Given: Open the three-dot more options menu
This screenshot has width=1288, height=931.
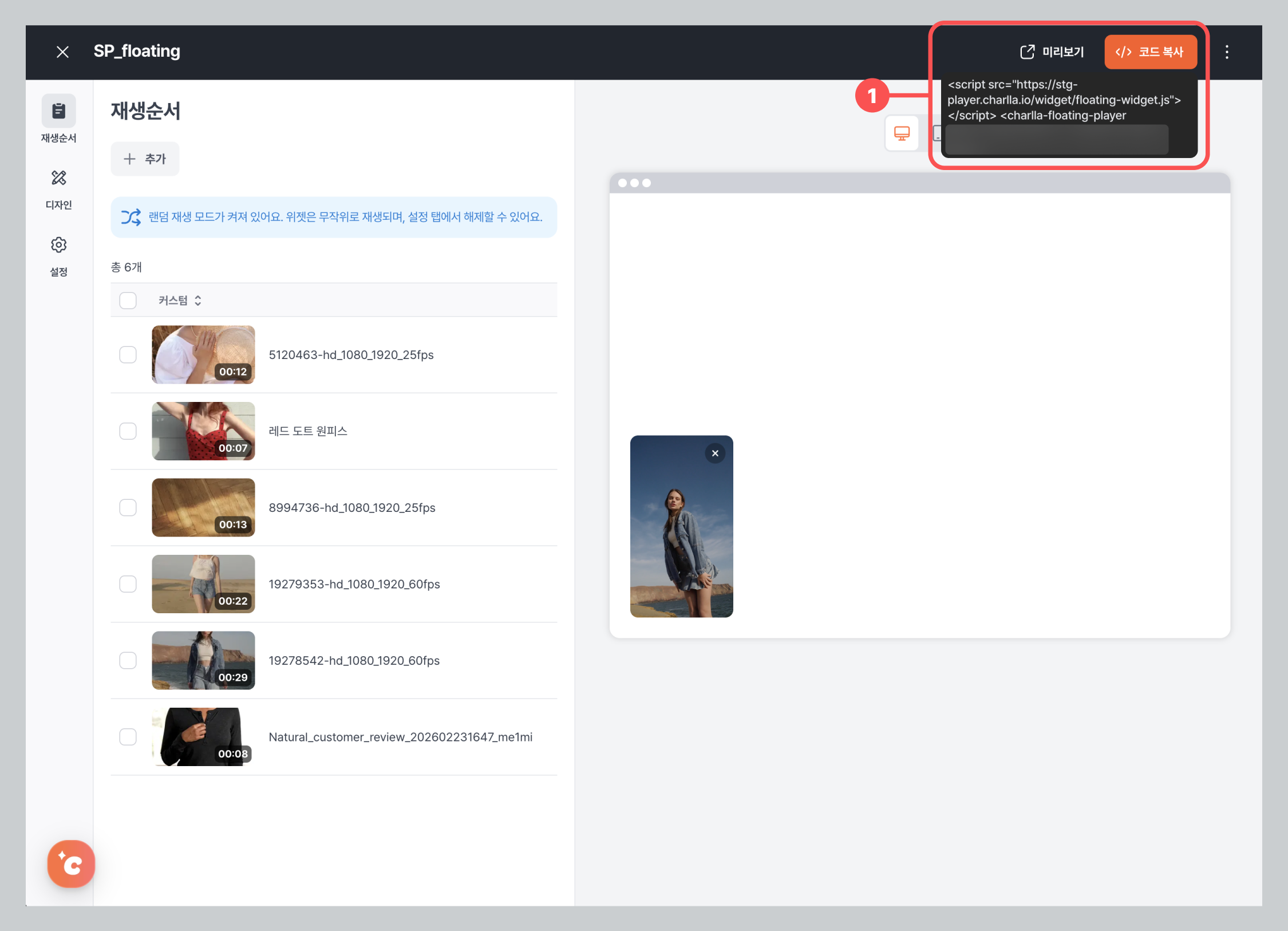Looking at the screenshot, I should pos(1227,52).
